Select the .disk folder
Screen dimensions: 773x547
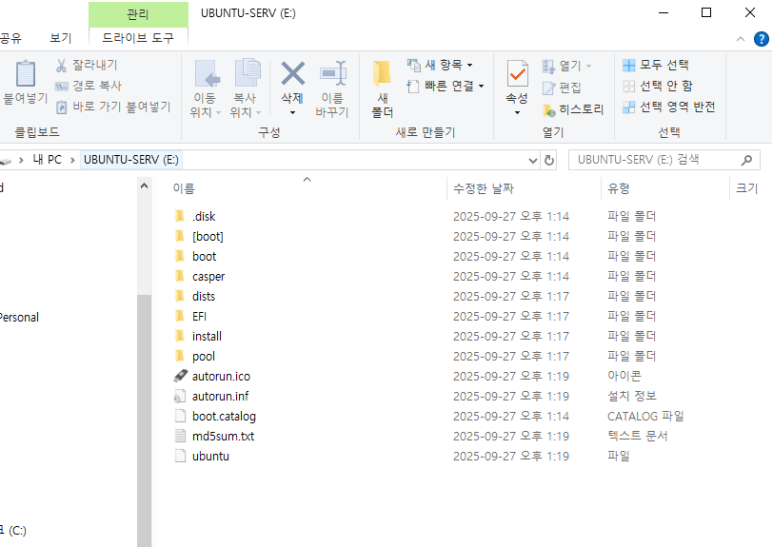tap(203, 216)
